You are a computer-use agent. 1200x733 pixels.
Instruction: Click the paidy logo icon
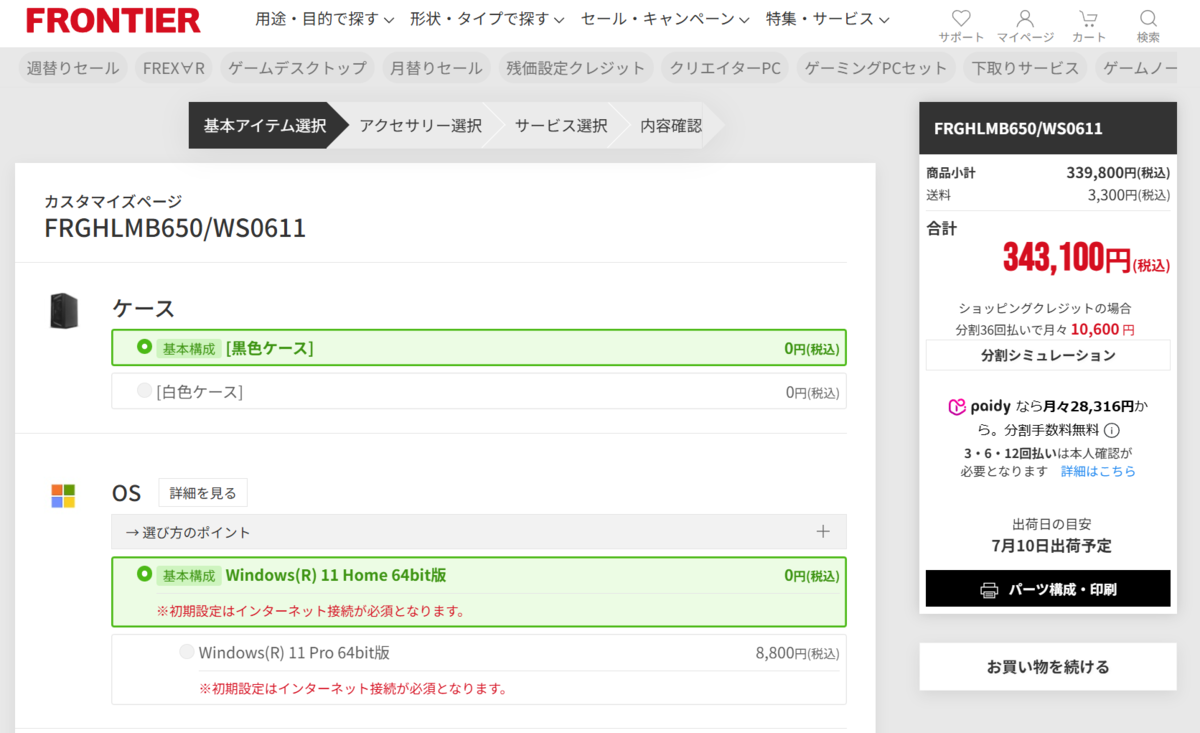pyautogui.click(x=957, y=407)
